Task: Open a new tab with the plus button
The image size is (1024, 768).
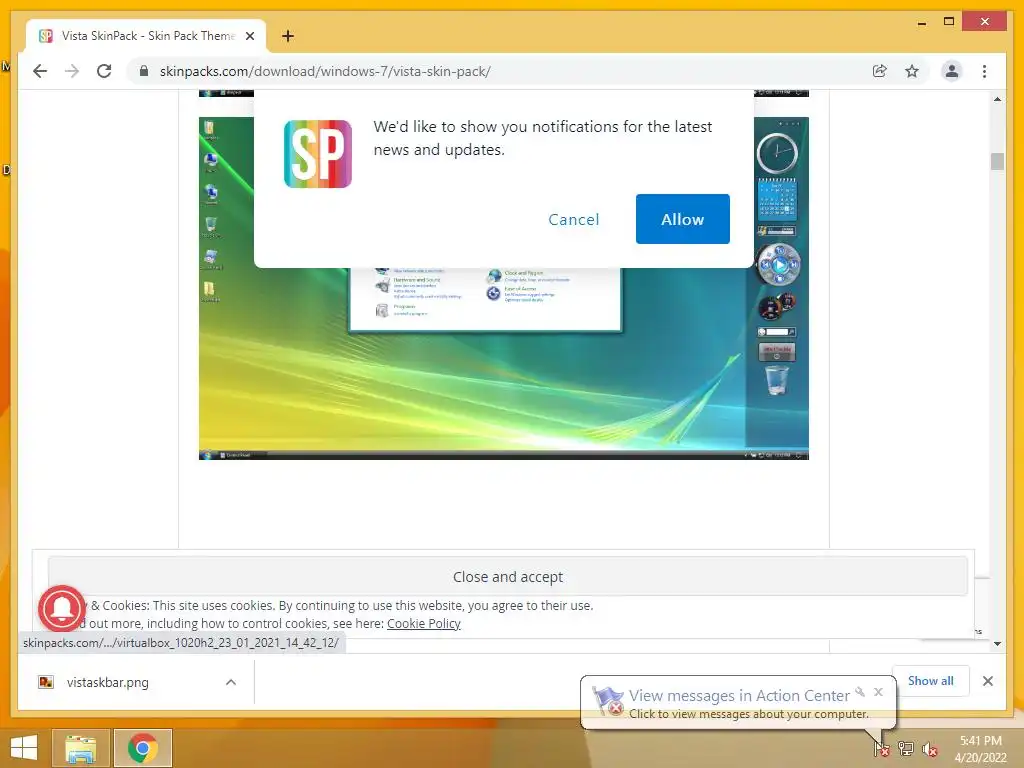Action: (x=288, y=36)
